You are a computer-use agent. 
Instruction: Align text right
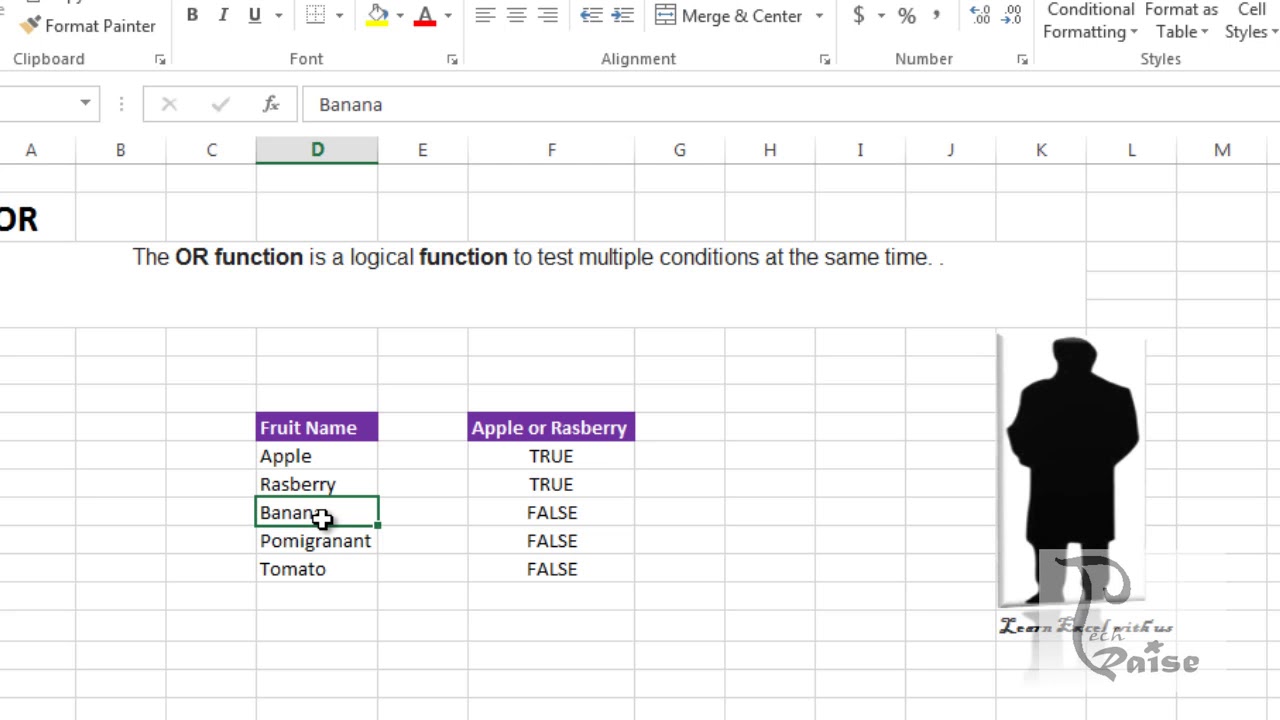click(547, 15)
